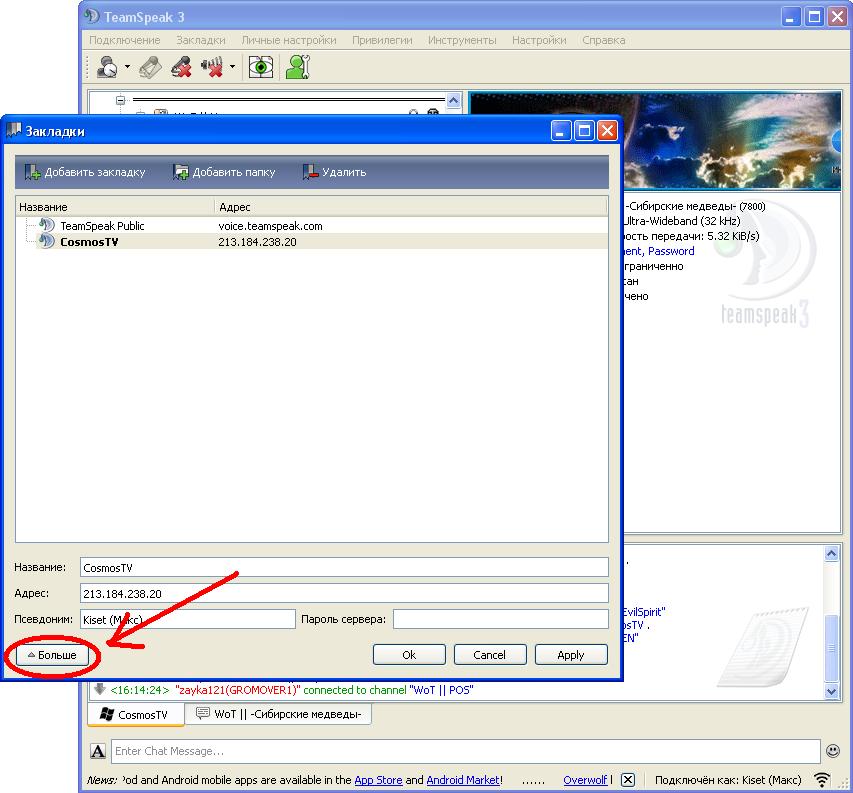Focus the Enter Chat Message field
This screenshot has width=853, height=793.
(466, 751)
